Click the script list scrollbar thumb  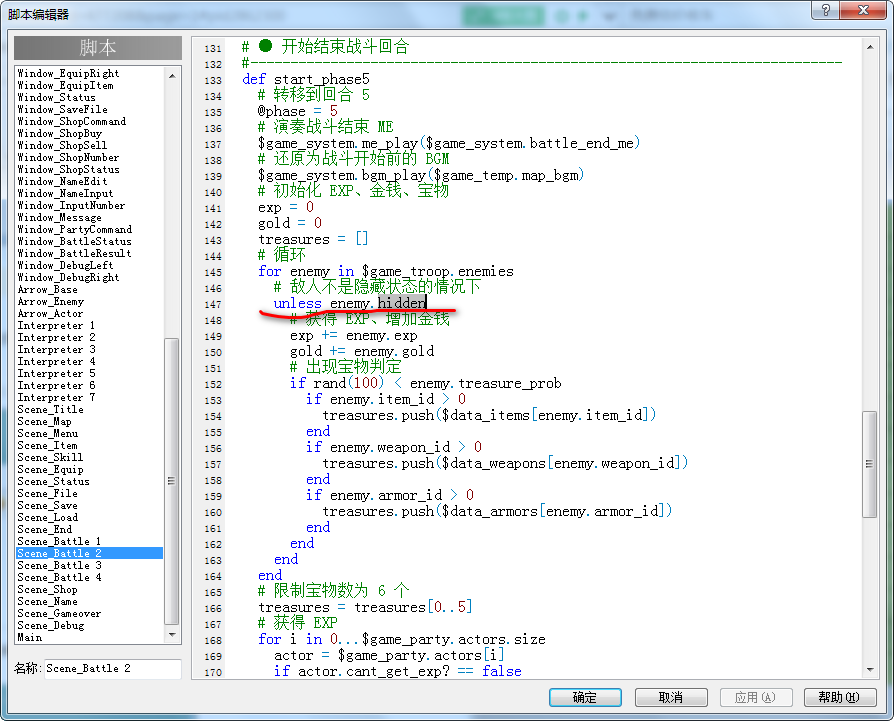[172, 481]
